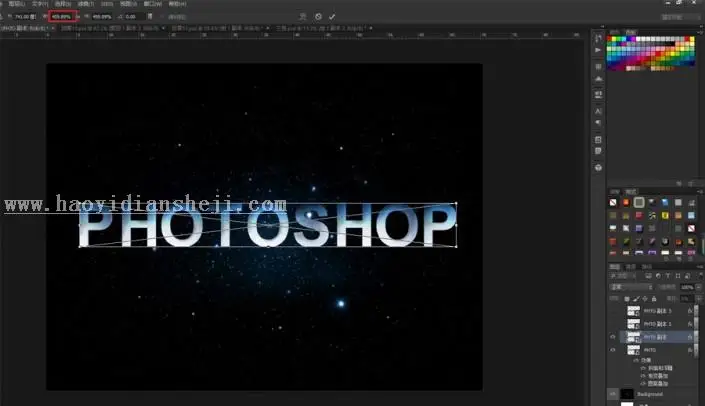The height and width of the screenshot is (406, 705).
Task: Commit the transform with the checkmark icon
Action: coord(332,17)
